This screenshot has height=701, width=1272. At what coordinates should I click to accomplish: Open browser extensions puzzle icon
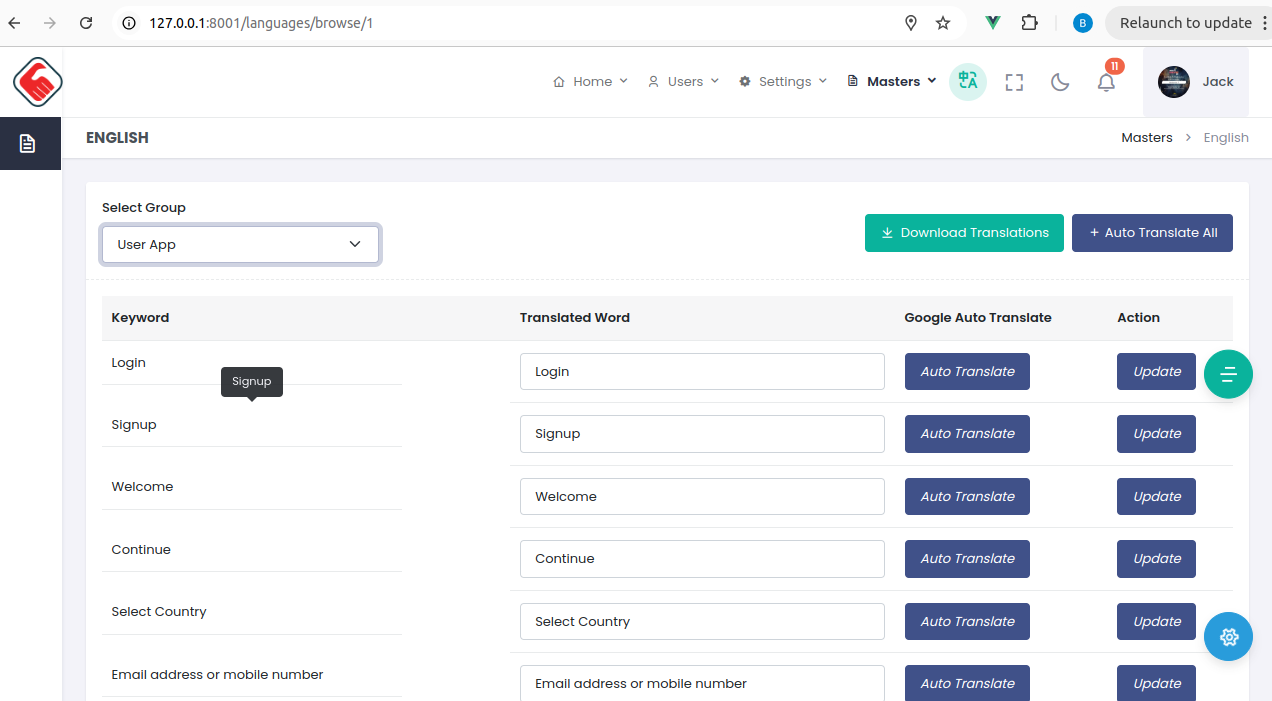tap(1029, 23)
